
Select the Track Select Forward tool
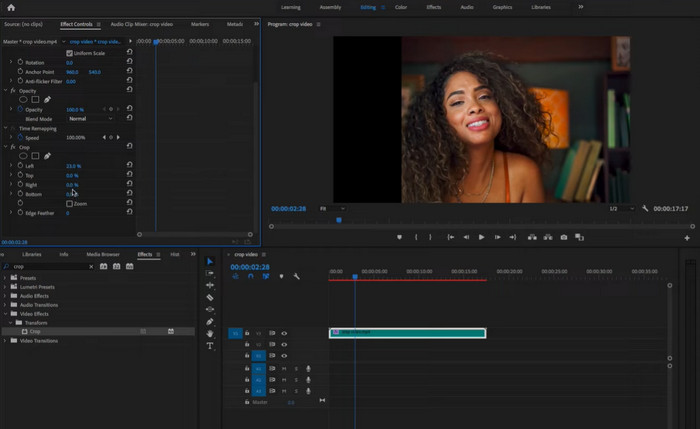tap(210, 273)
